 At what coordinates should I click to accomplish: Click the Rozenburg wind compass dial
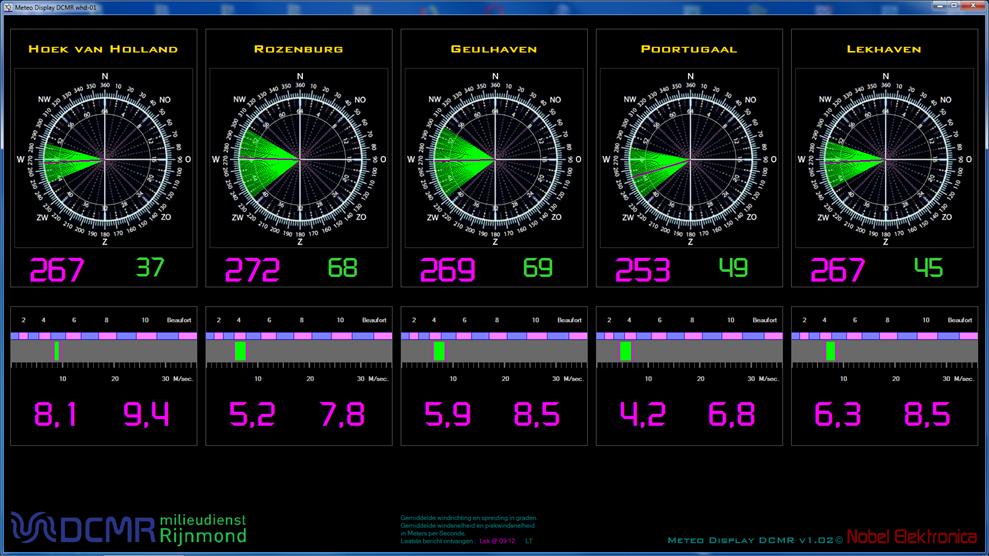pos(299,159)
